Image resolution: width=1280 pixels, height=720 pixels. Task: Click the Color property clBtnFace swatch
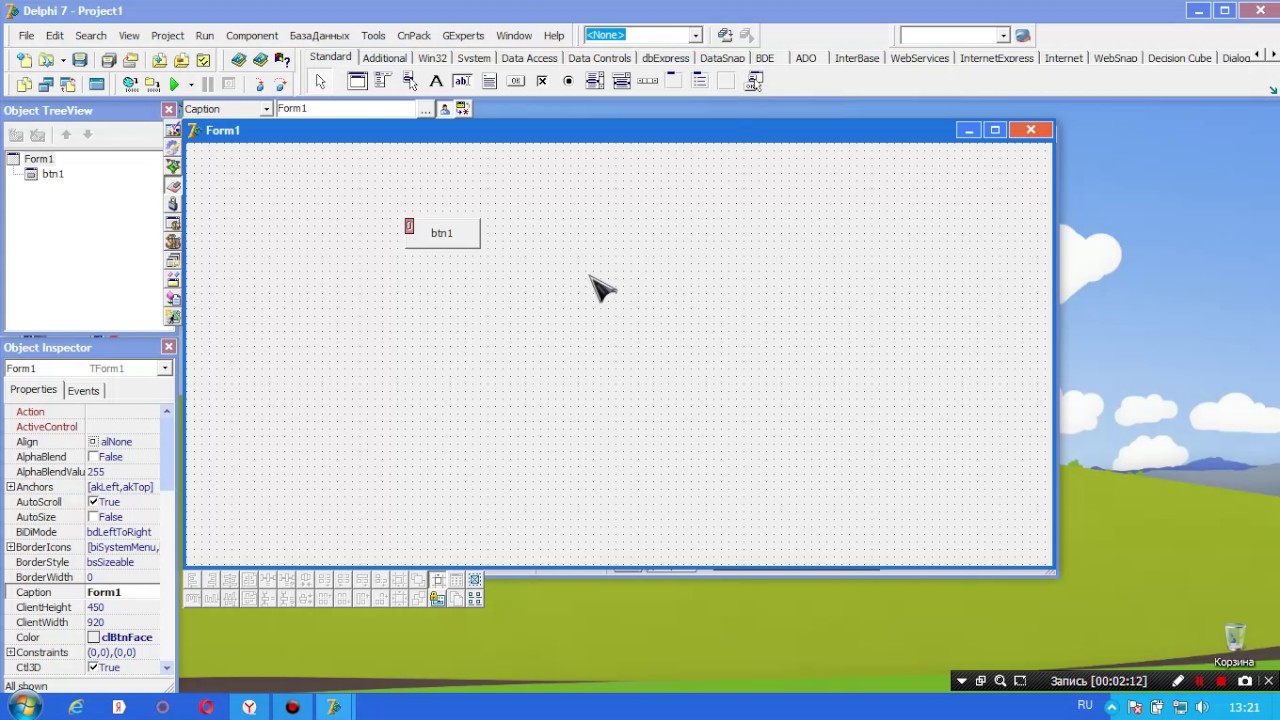pos(94,638)
